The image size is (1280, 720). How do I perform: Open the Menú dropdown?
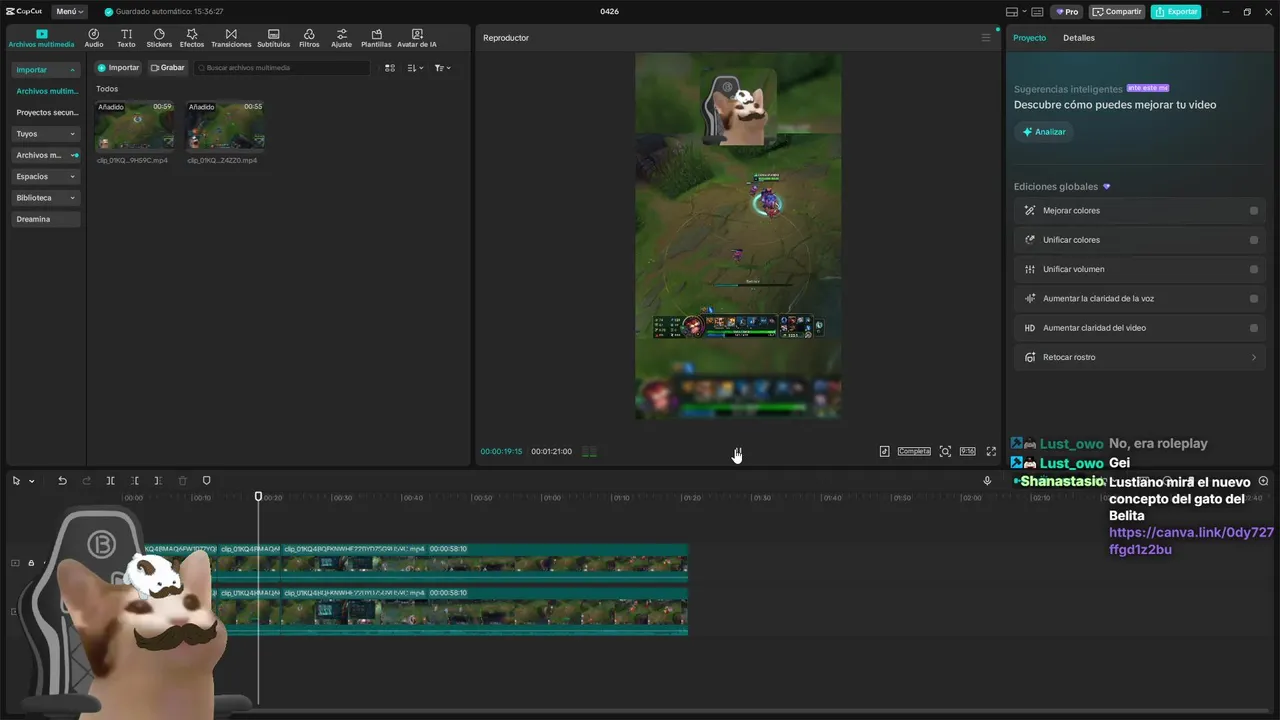(x=70, y=12)
